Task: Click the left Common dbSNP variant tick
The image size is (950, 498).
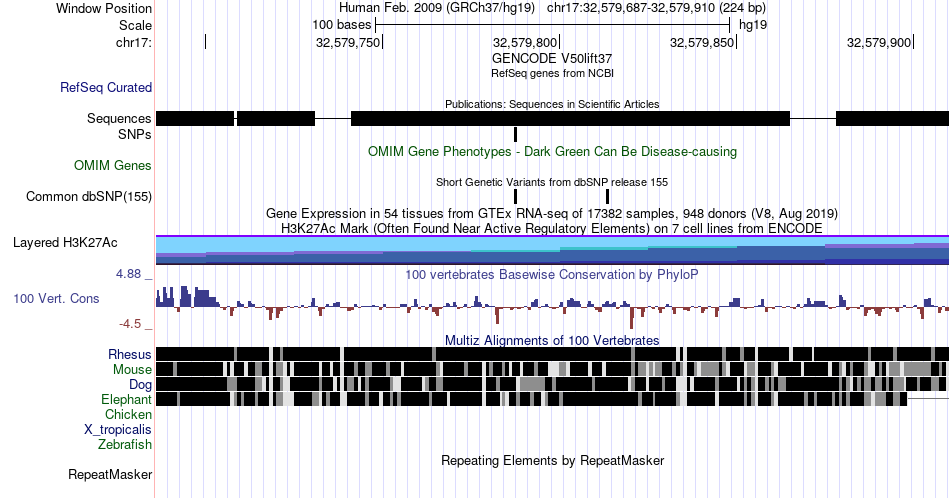Action: coord(516,196)
